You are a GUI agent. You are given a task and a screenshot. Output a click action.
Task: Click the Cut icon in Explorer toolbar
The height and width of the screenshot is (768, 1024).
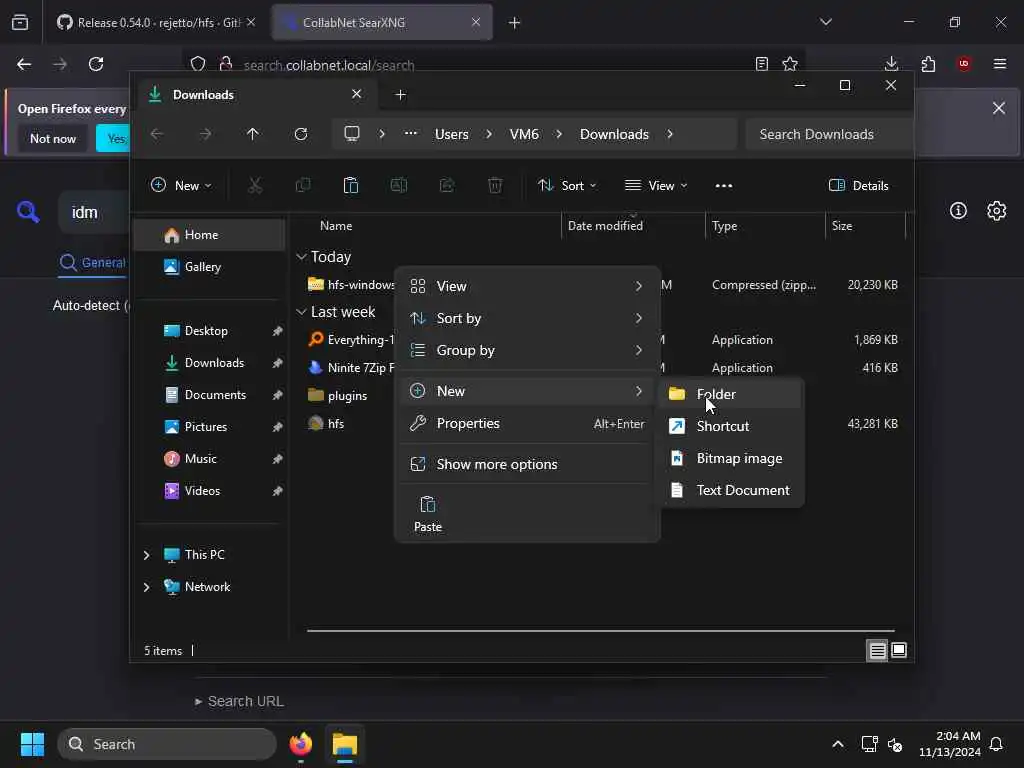[255, 185]
